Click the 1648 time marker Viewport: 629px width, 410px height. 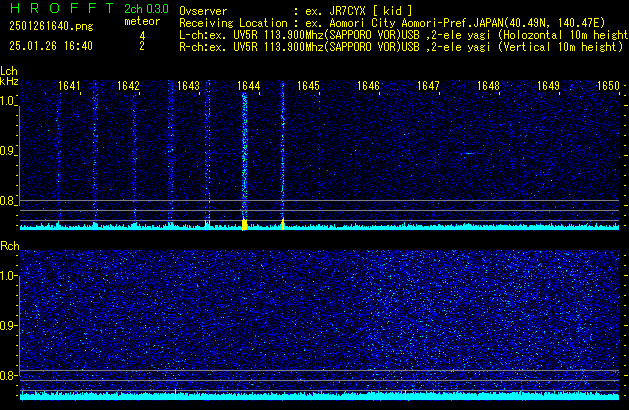[488, 86]
